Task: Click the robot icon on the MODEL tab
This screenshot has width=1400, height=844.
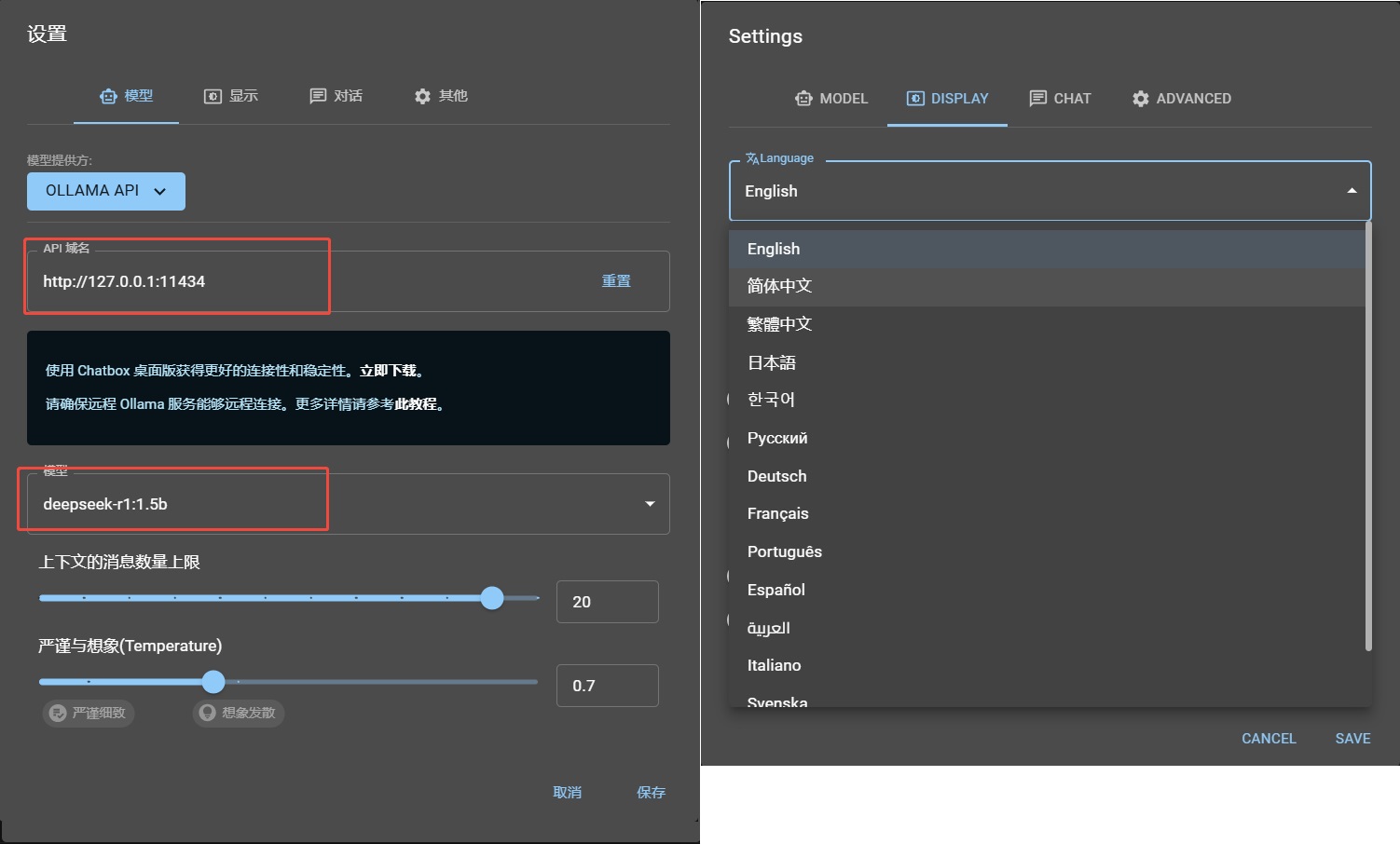Action: tap(804, 98)
